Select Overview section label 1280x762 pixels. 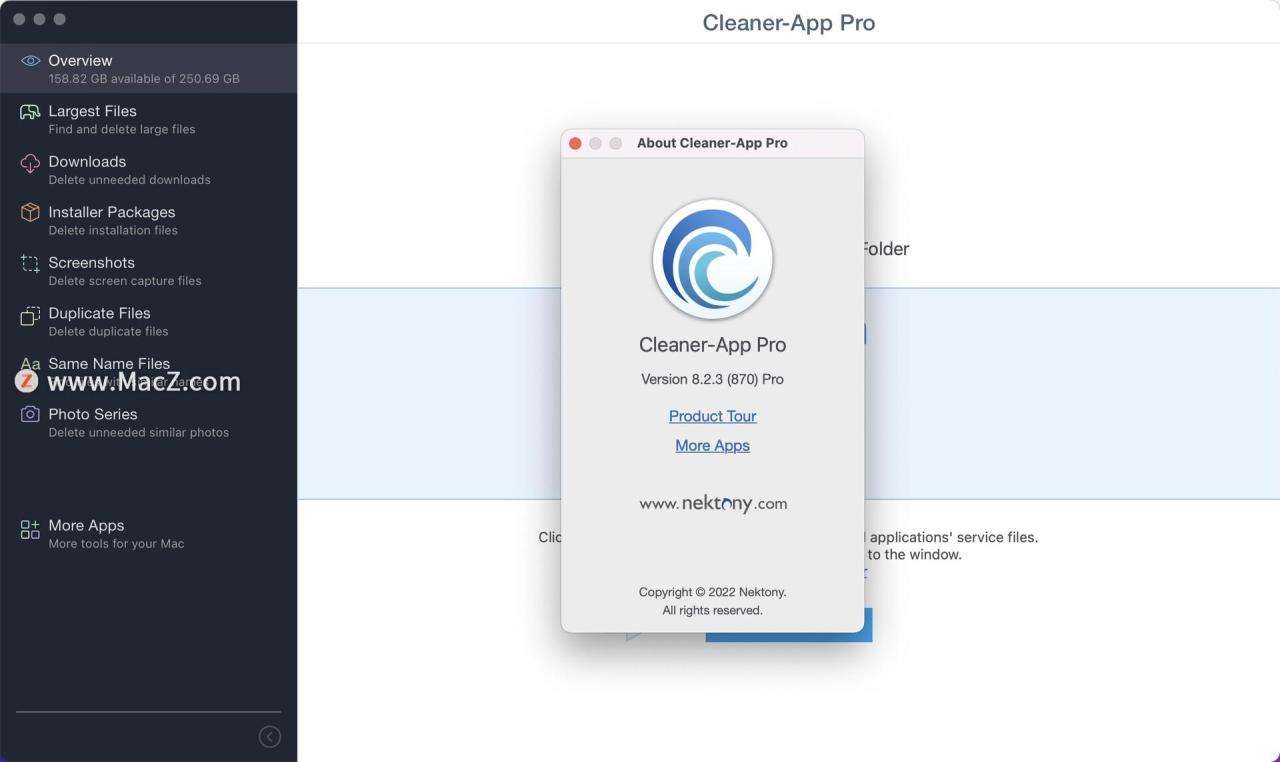click(x=80, y=61)
